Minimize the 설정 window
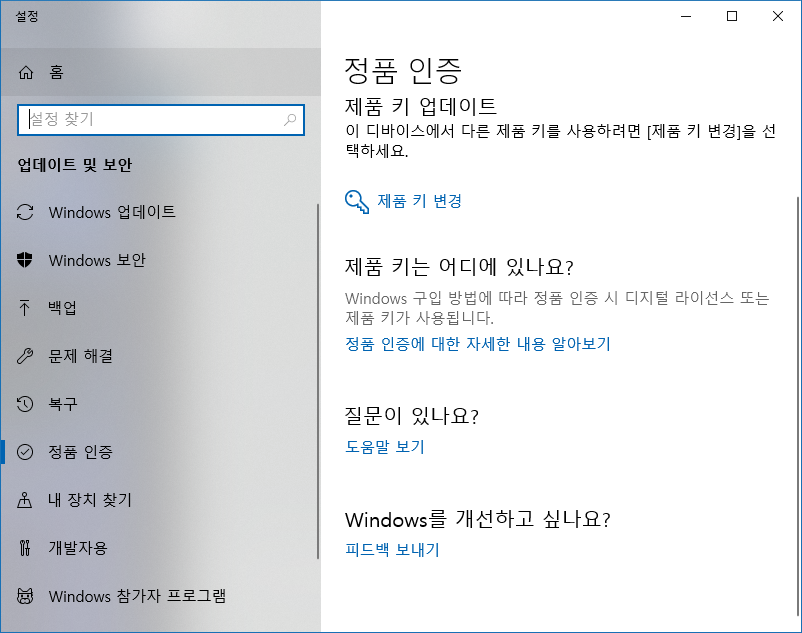 (686, 16)
